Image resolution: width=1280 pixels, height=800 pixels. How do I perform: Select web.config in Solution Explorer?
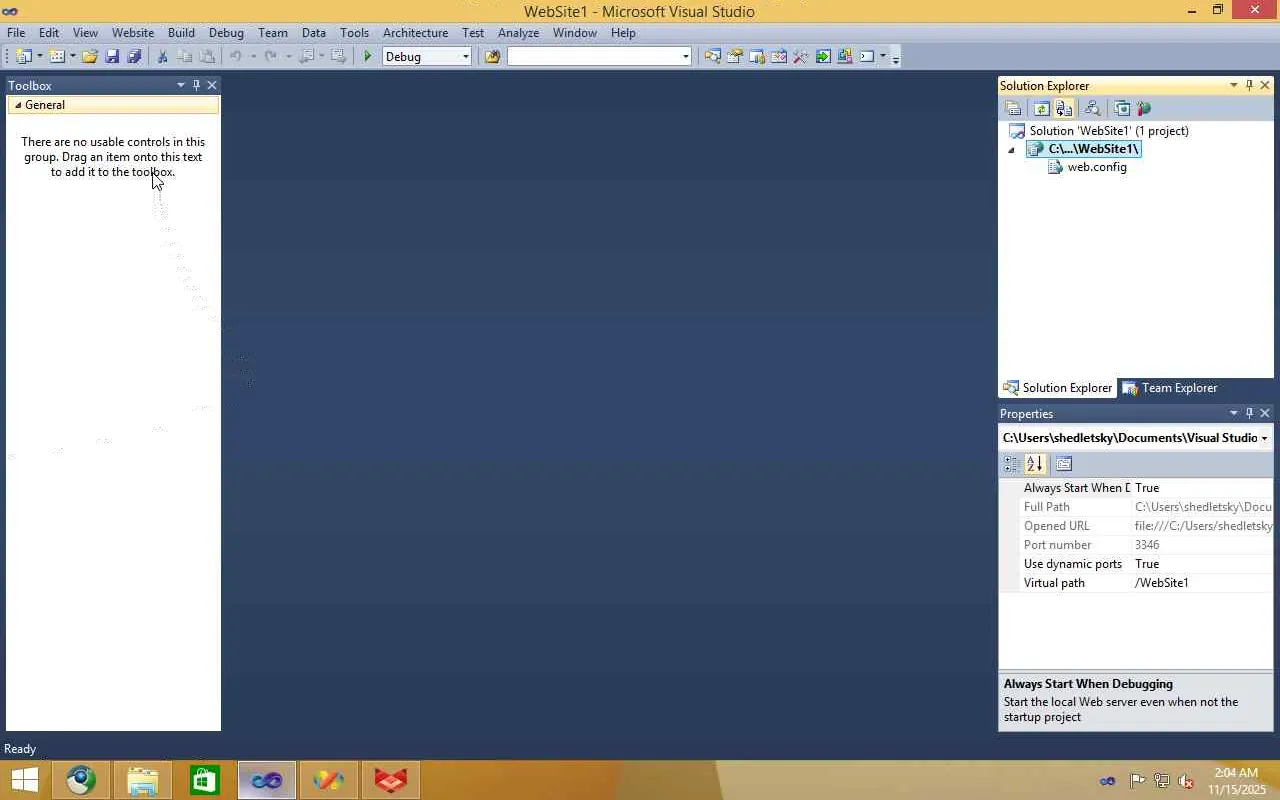[x=1097, y=167]
